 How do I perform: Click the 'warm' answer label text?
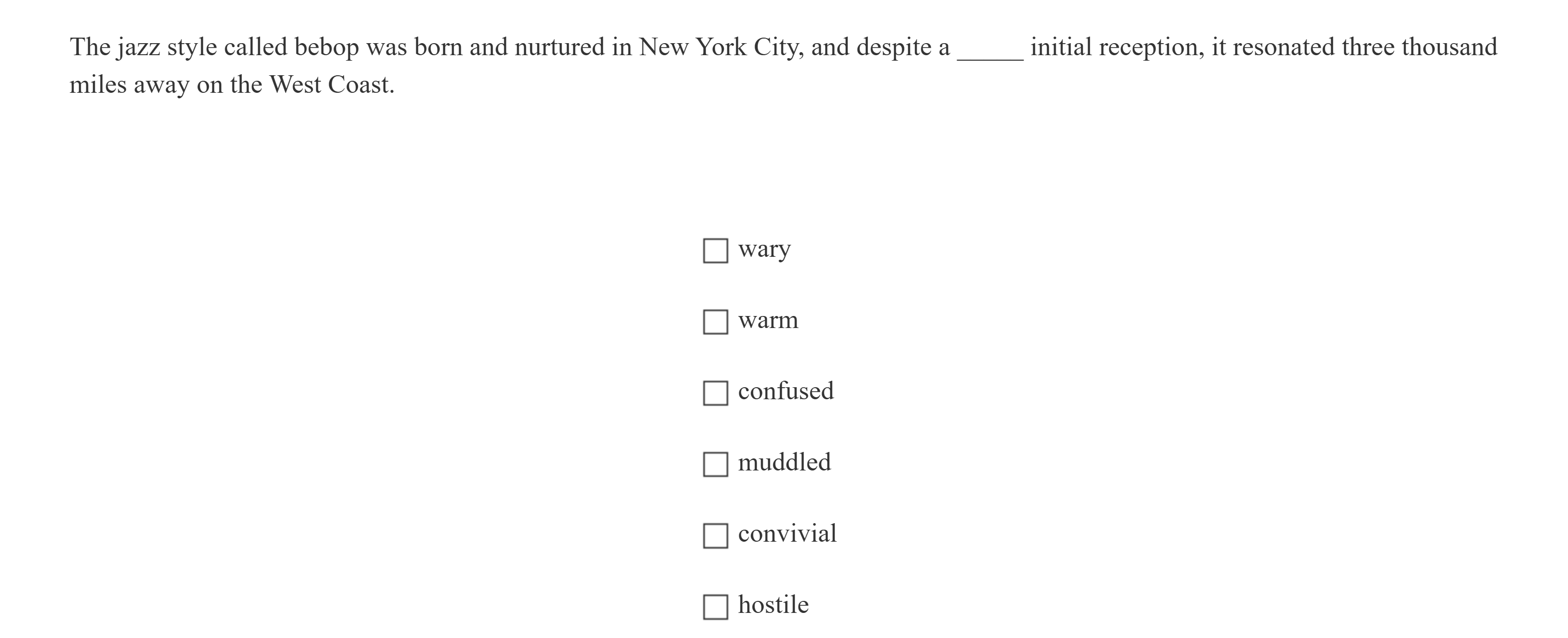pos(767,321)
